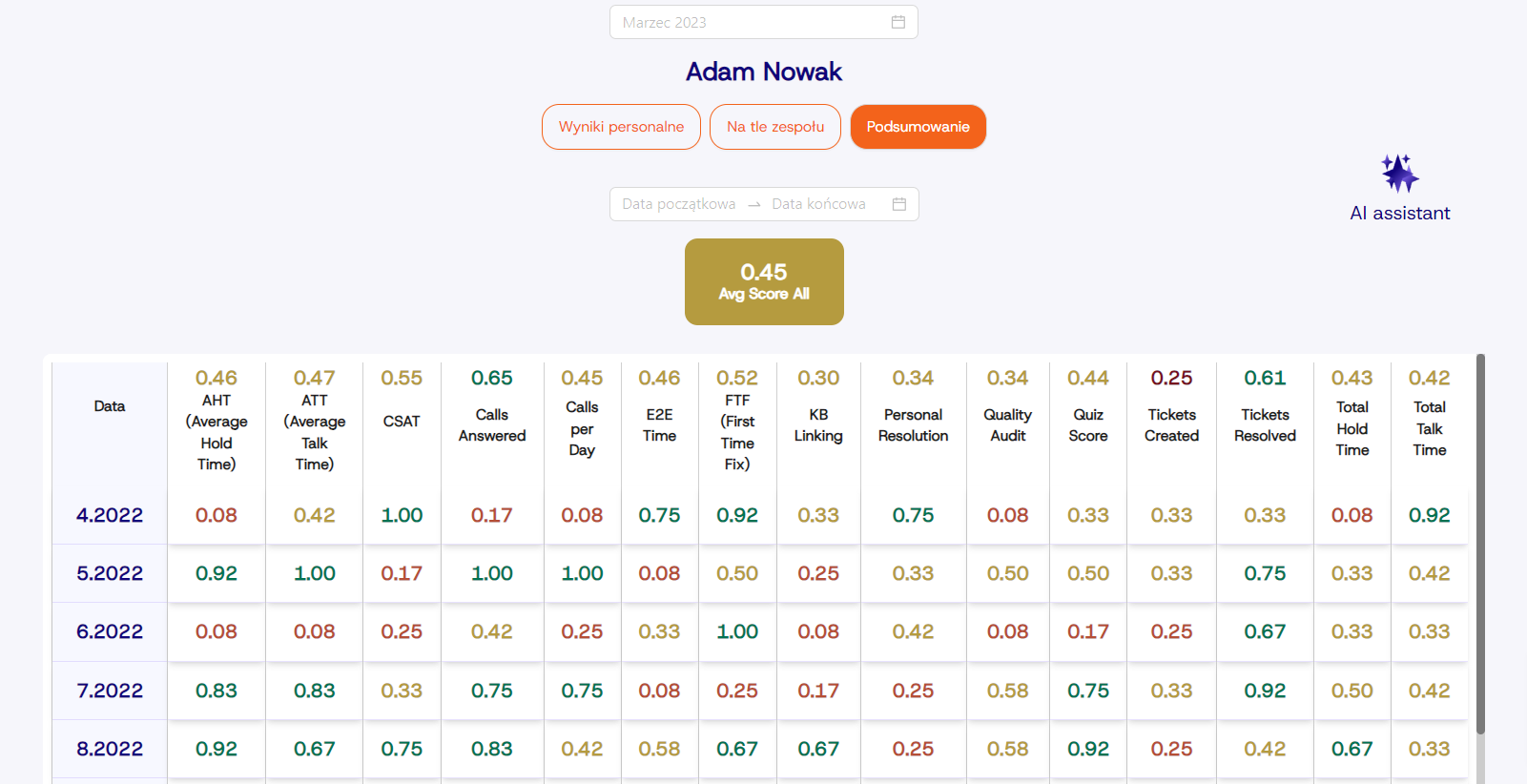The width and height of the screenshot is (1527, 784).
Task: Click calendar icon in Marzec 2023 field
Action: [x=898, y=22]
